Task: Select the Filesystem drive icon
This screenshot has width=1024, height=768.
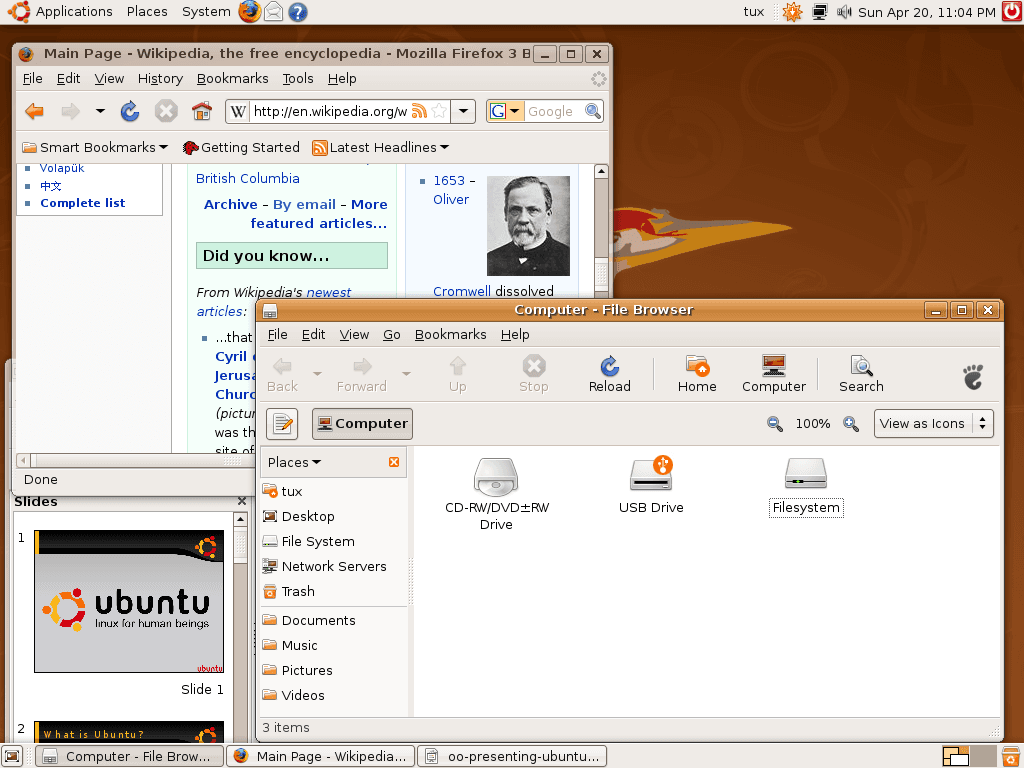Action: click(806, 474)
